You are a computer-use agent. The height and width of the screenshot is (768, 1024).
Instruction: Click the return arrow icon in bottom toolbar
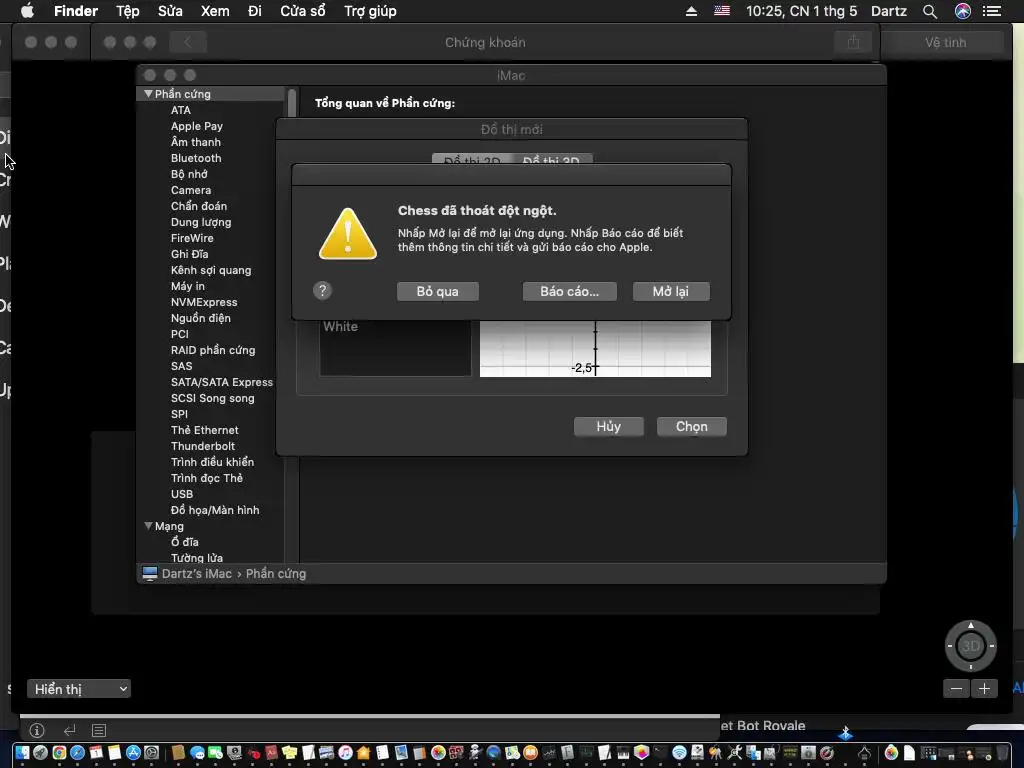coord(69,730)
